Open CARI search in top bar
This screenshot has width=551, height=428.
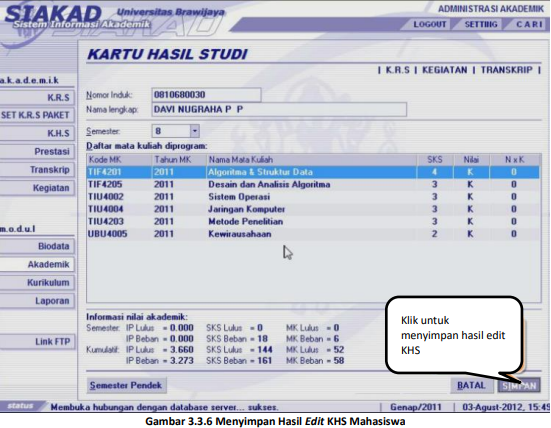529,24
